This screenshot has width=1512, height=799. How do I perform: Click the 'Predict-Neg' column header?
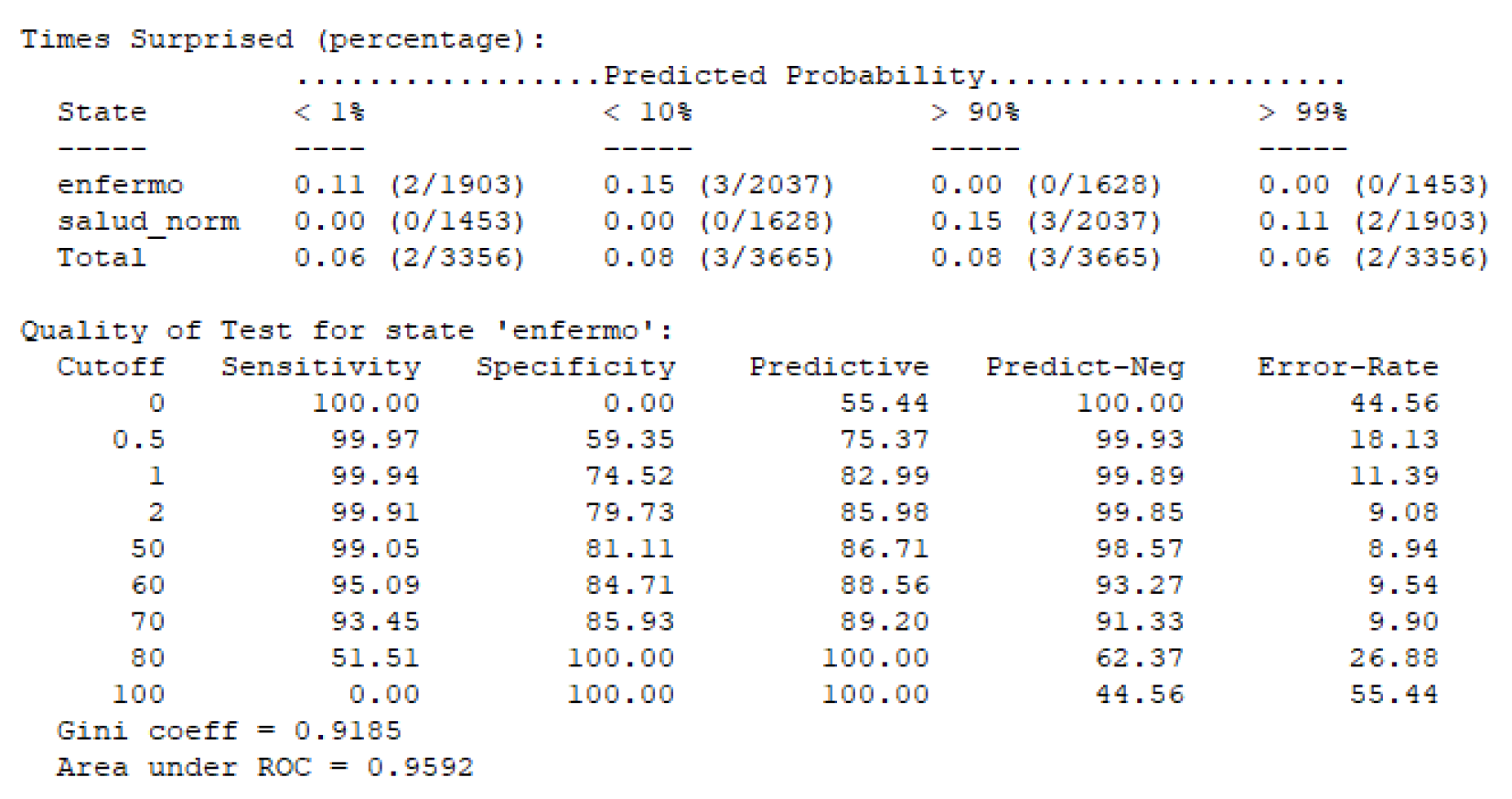click(x=1085, y=367)
